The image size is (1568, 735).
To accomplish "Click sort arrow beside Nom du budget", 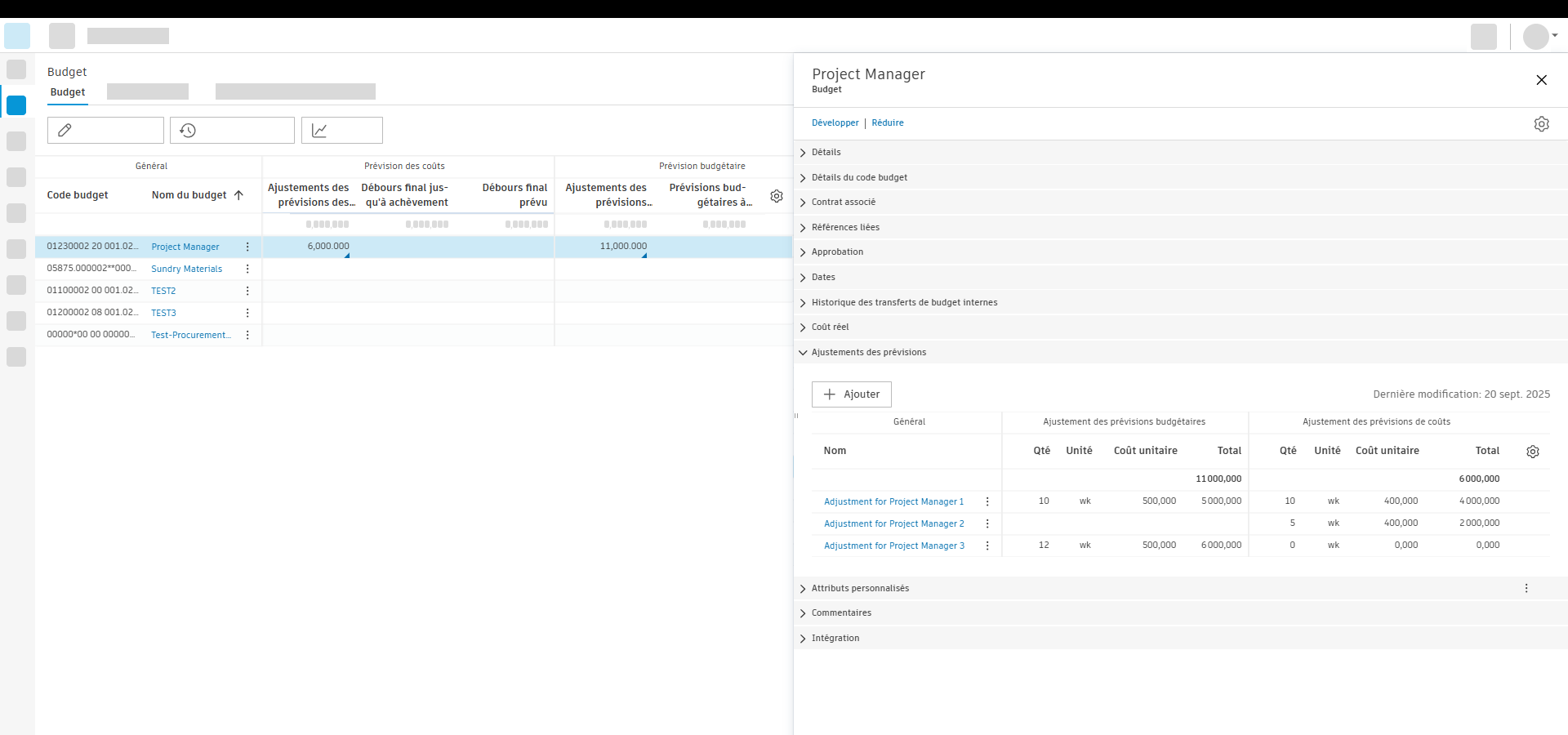I will click(x=238, y=195).
